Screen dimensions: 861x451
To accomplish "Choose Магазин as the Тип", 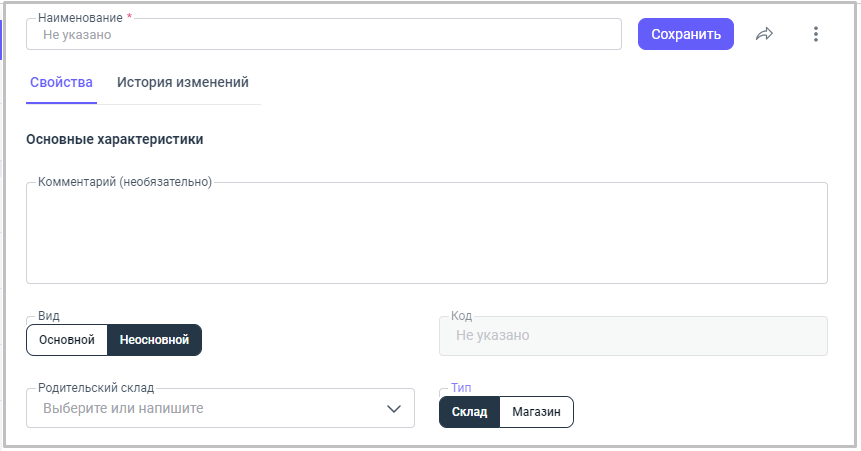I will (537, 412).
